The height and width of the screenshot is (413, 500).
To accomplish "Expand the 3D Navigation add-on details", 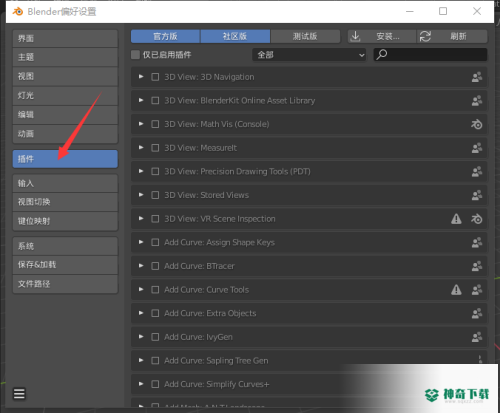I will click(141, 77).
